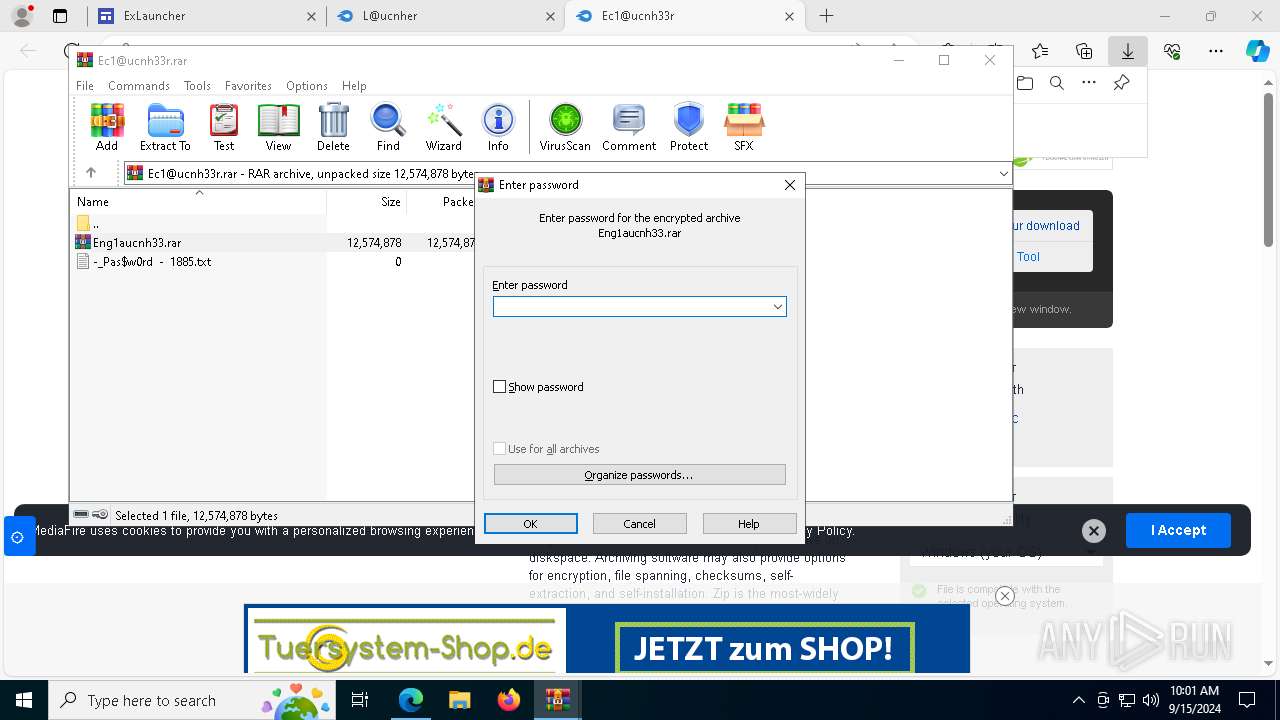Expand the archive path dropdown arrow
The height and width of the screenshot is (720, 1280).
tap(1003, 174)
